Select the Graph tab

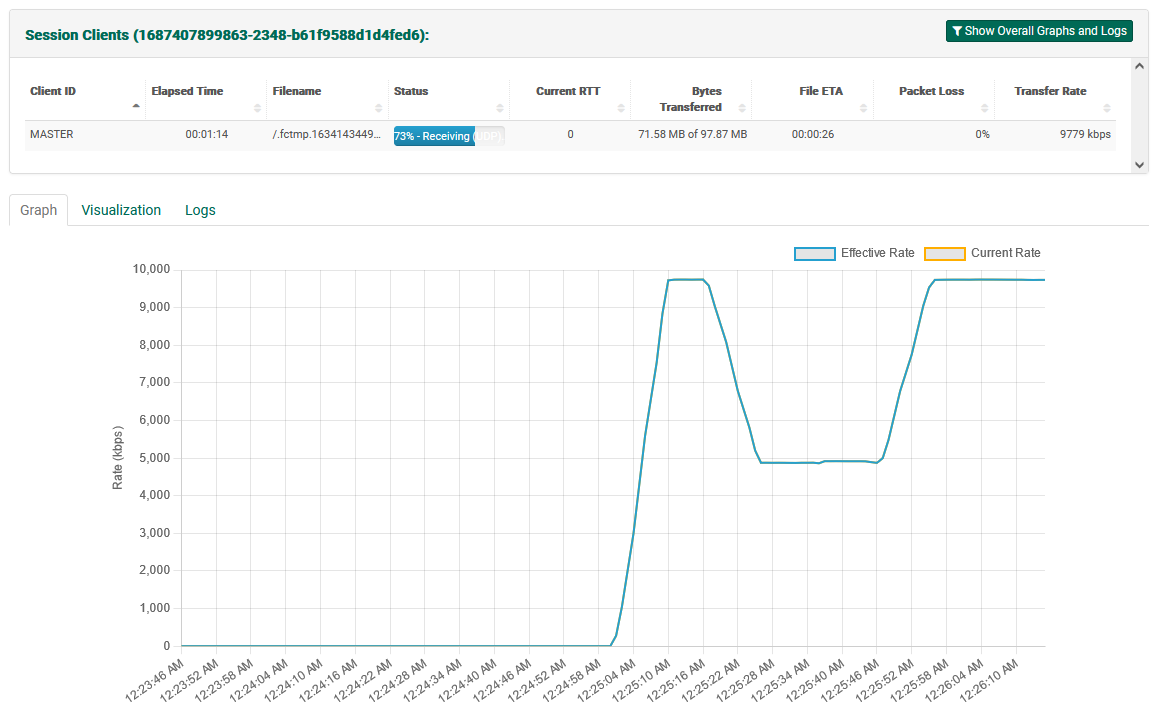coord(38,210)
